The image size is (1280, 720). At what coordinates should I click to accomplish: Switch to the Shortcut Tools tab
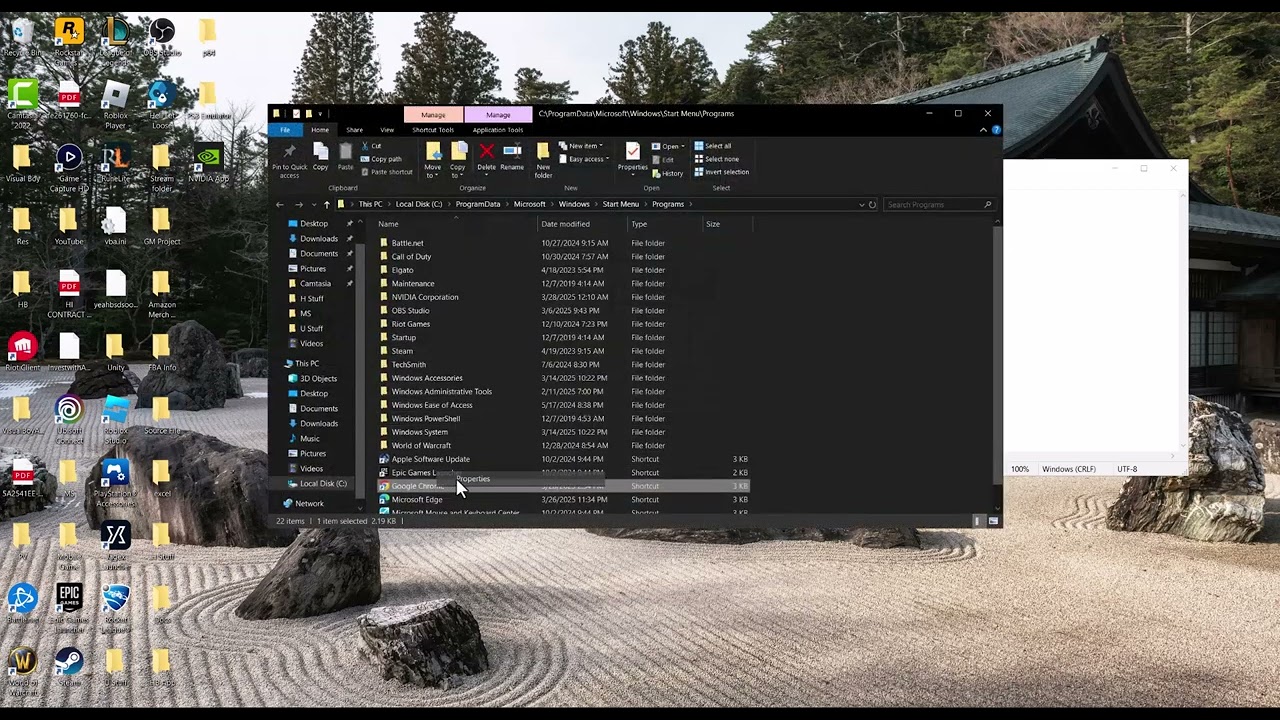[433, 130]
